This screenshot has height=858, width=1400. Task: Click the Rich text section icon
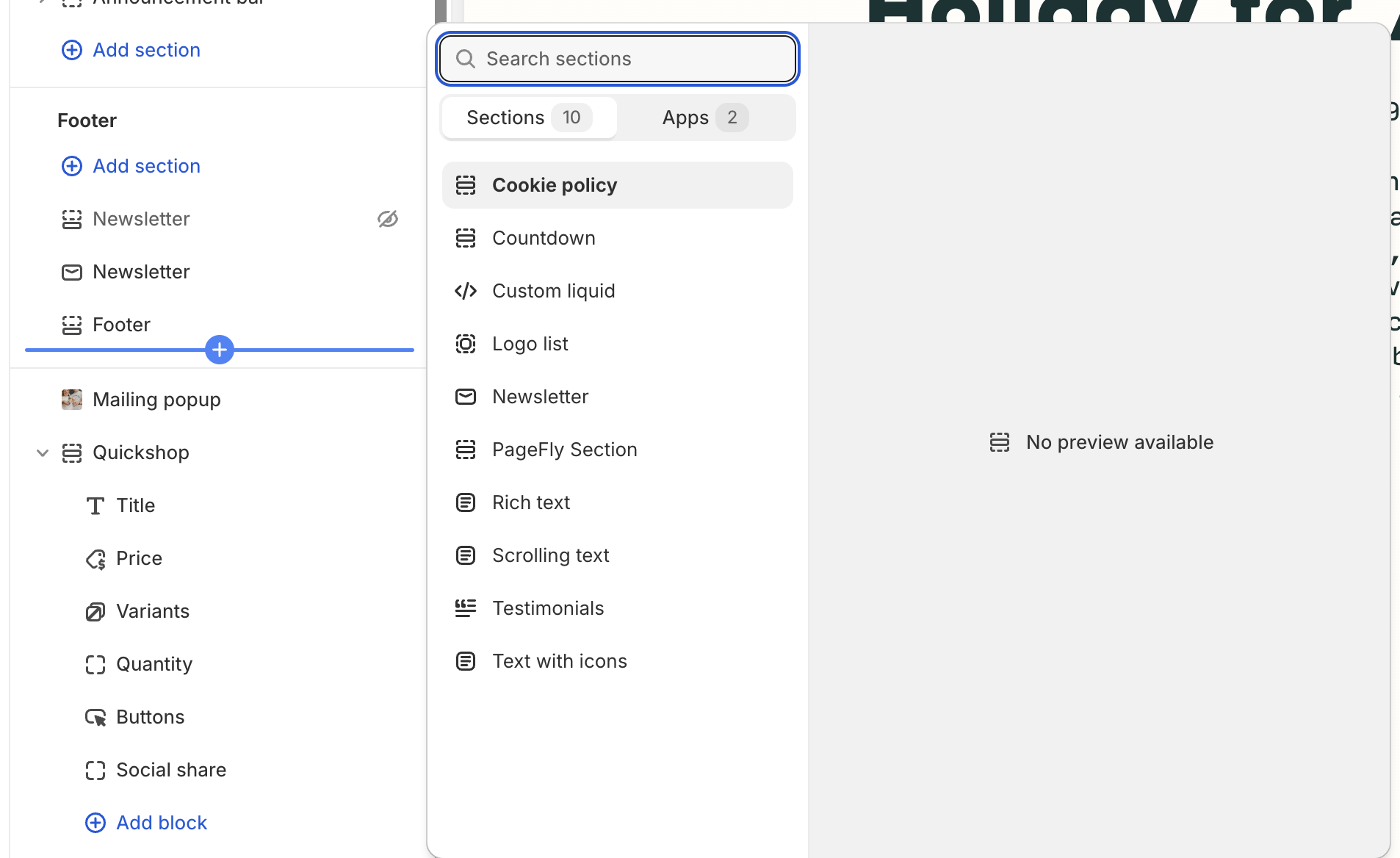pyautogui.click(x=466, y=502)
